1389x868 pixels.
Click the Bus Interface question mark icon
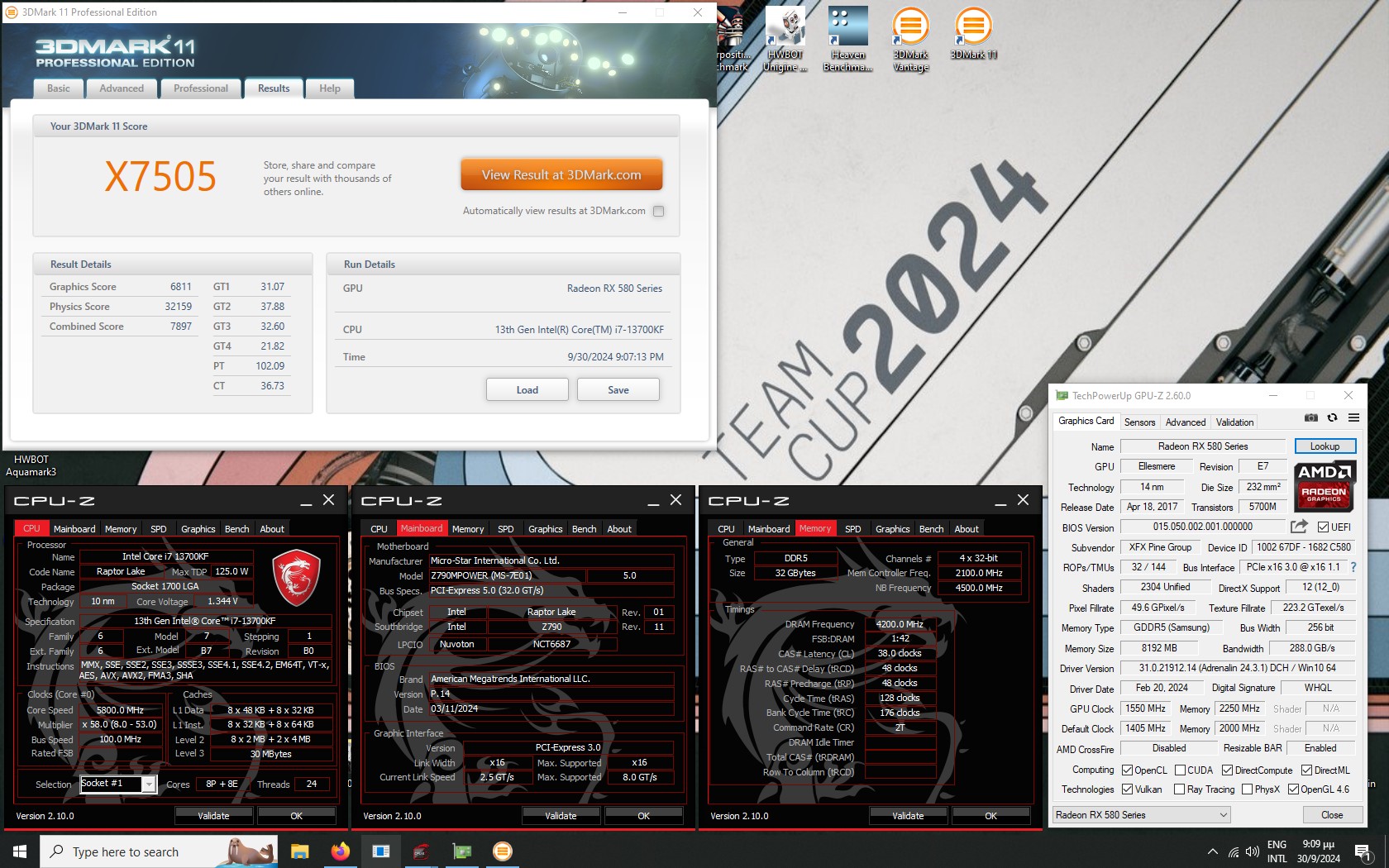1353,567
